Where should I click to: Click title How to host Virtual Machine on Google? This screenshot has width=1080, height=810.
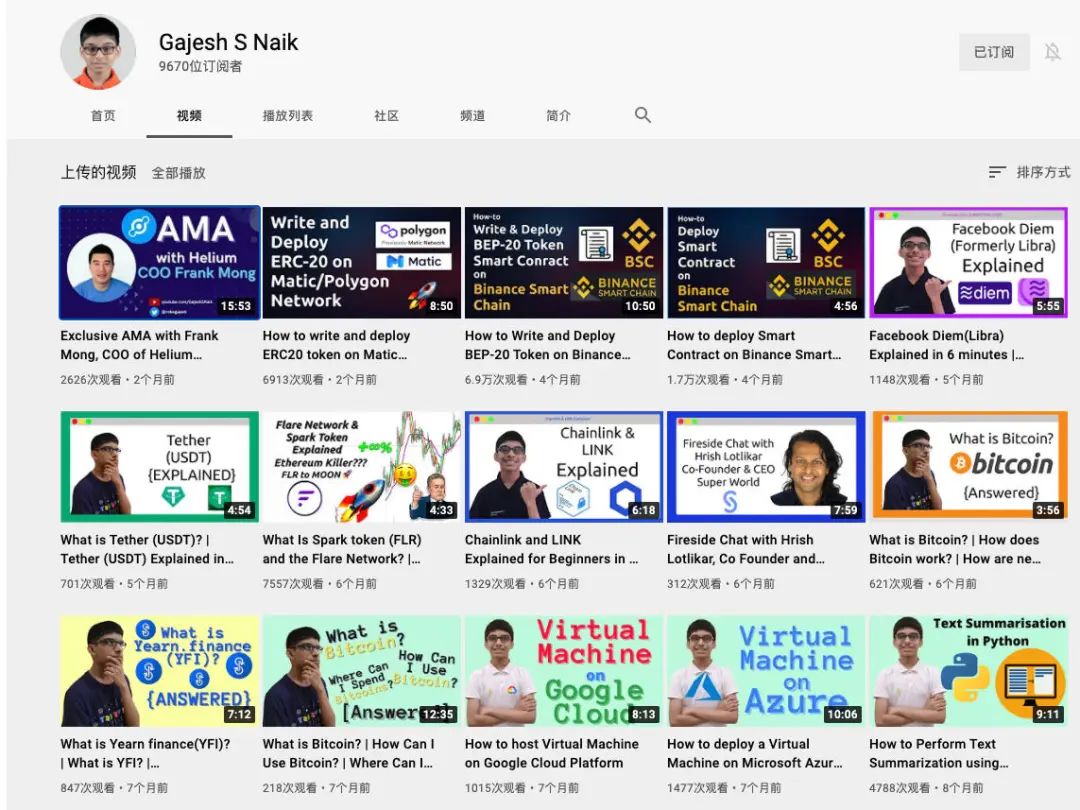(x=552, y=754)
